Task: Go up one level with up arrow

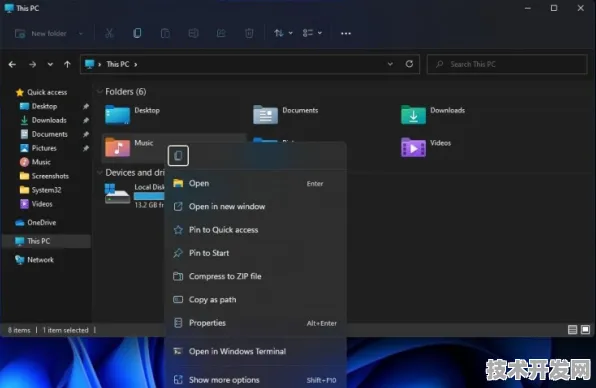Action: (x=67, y=65)
